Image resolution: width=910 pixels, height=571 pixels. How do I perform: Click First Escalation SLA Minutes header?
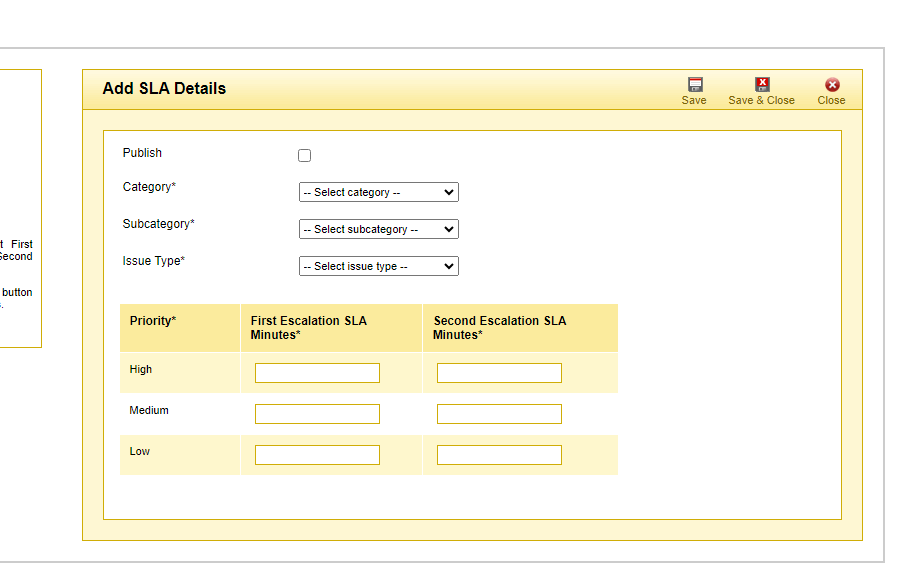coord(308,328)
